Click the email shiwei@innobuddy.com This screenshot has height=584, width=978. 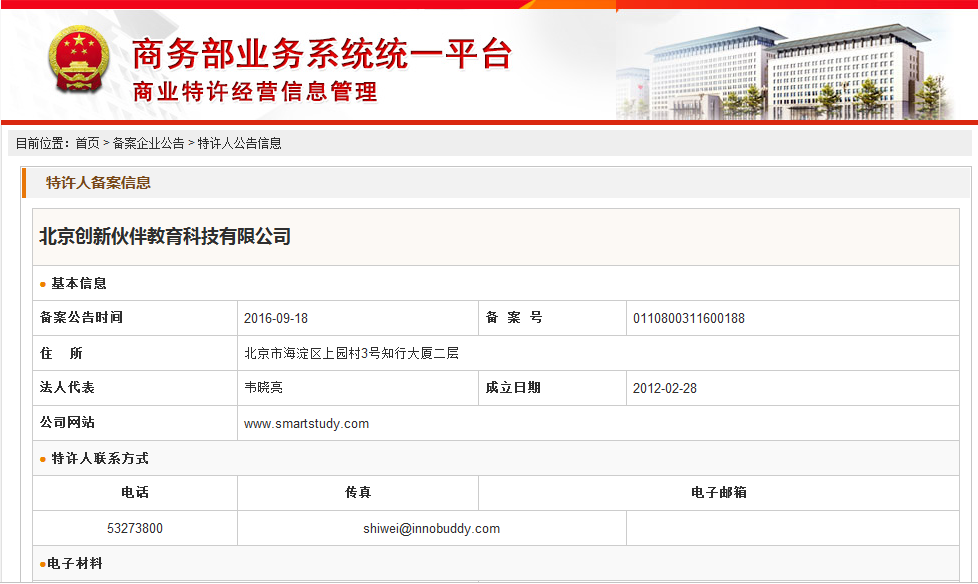pos(431,528)
